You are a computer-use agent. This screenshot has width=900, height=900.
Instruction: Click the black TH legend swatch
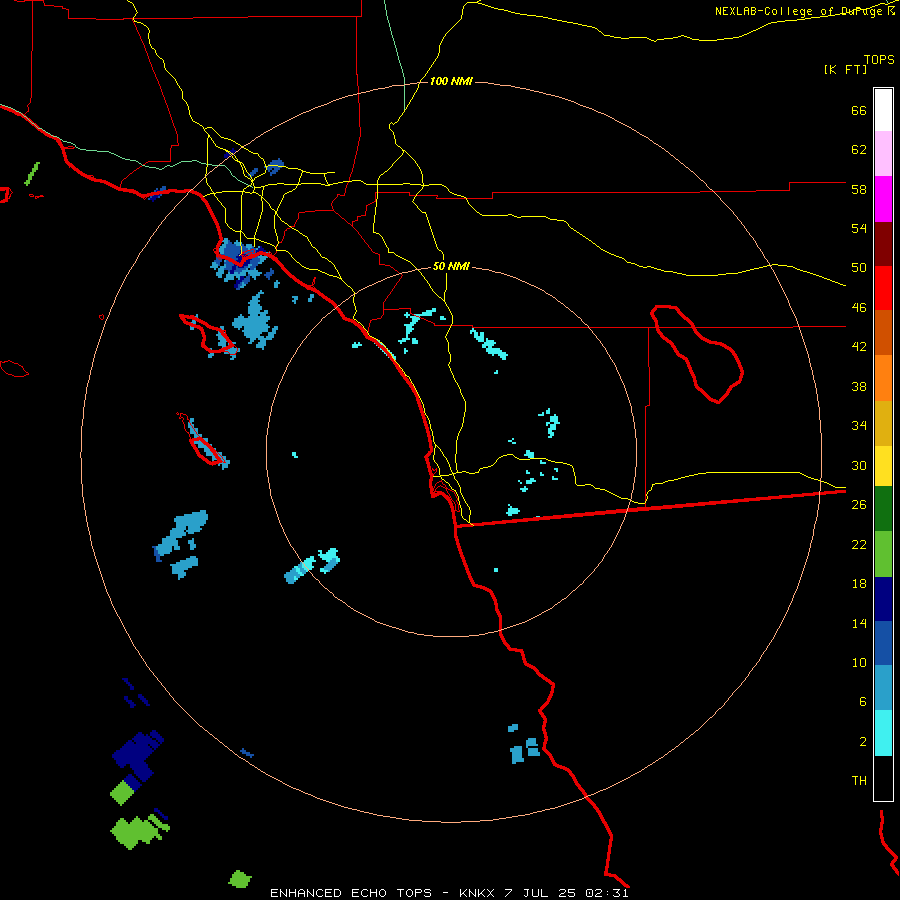coord(883,778)
